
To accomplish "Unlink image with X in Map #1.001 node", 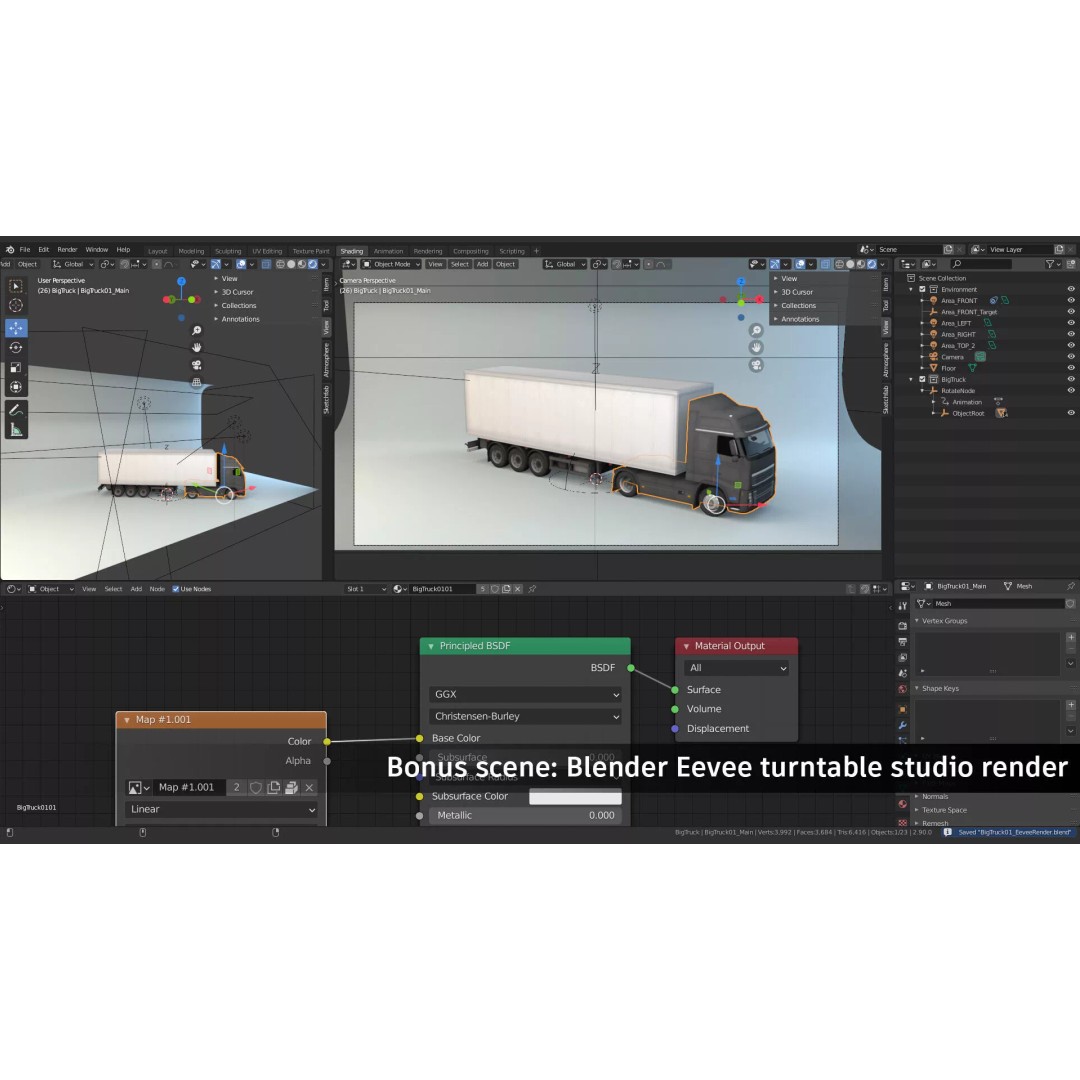I will coord(309,787).
